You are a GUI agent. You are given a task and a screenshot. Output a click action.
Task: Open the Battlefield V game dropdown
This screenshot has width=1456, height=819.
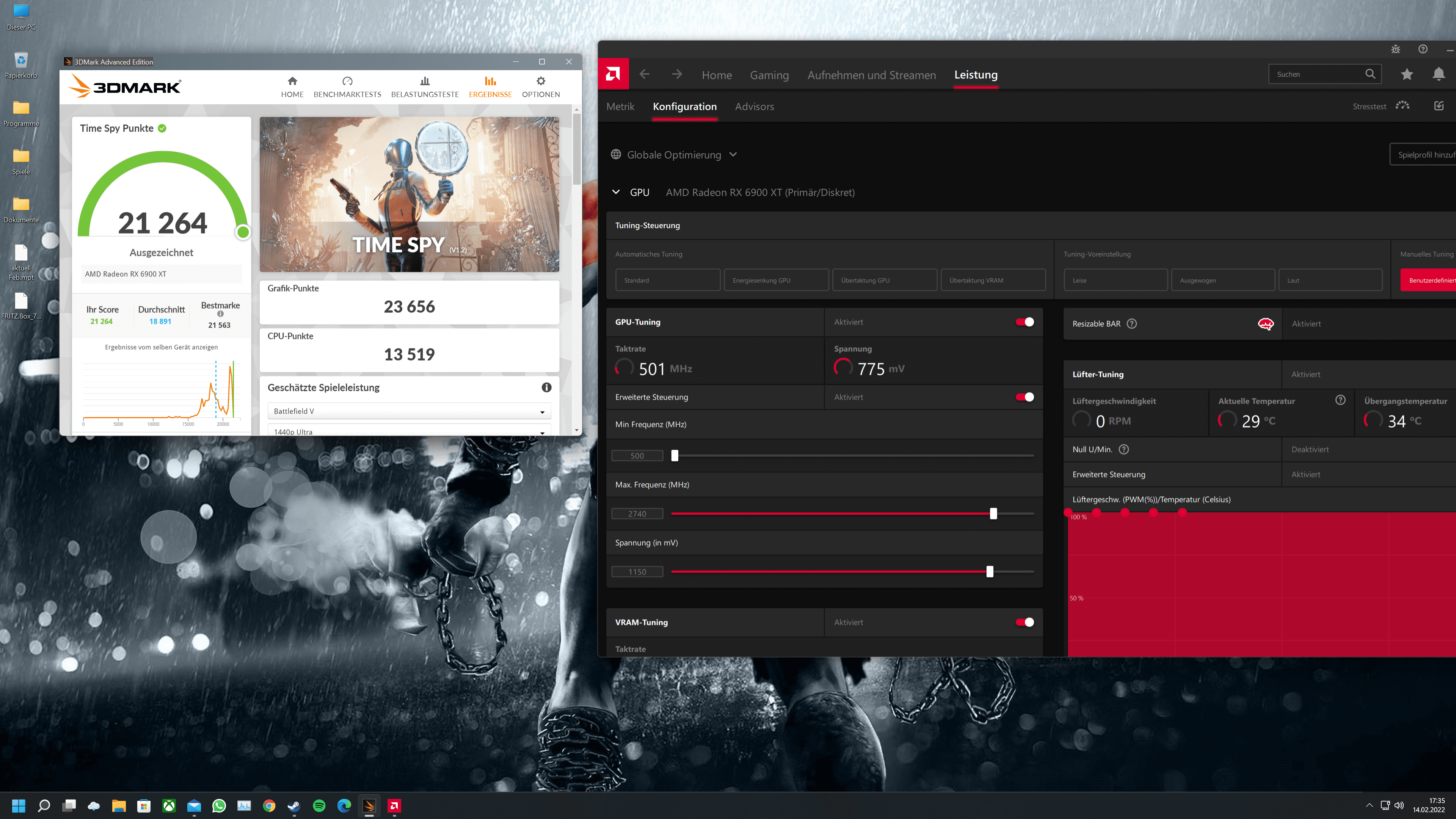[409, 411]
